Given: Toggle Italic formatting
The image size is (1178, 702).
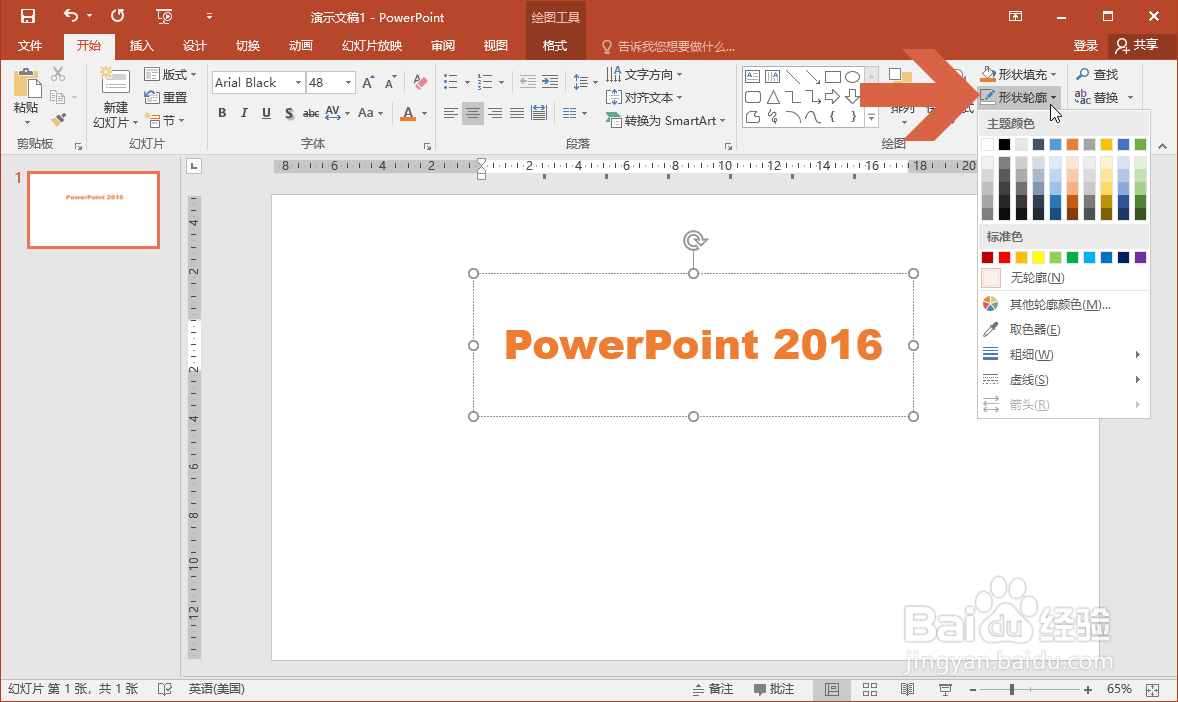Looking at the screenshot, I should (x=244, y=113).
